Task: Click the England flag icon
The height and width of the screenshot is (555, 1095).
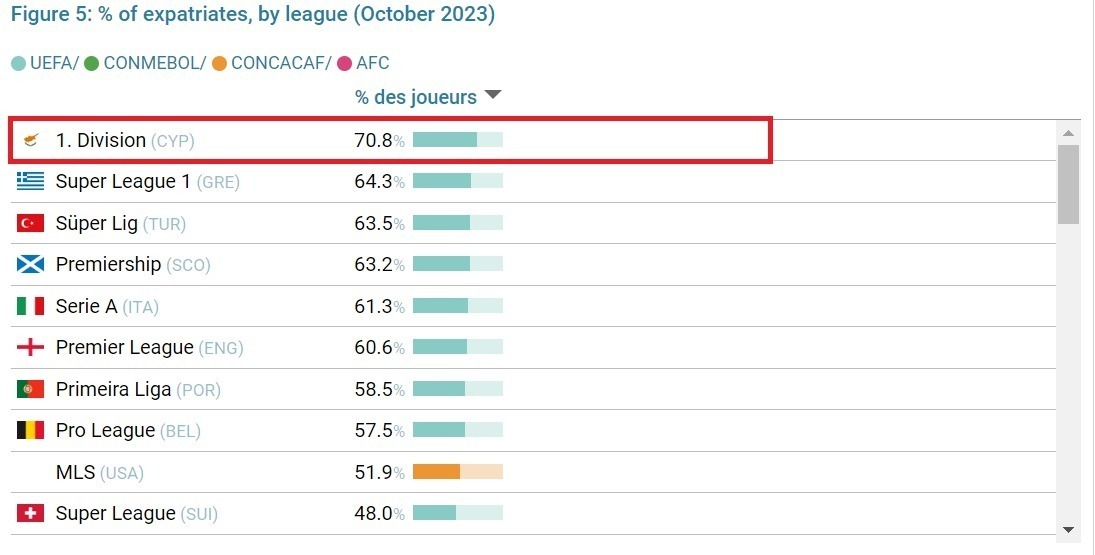Action: point(30,348)
